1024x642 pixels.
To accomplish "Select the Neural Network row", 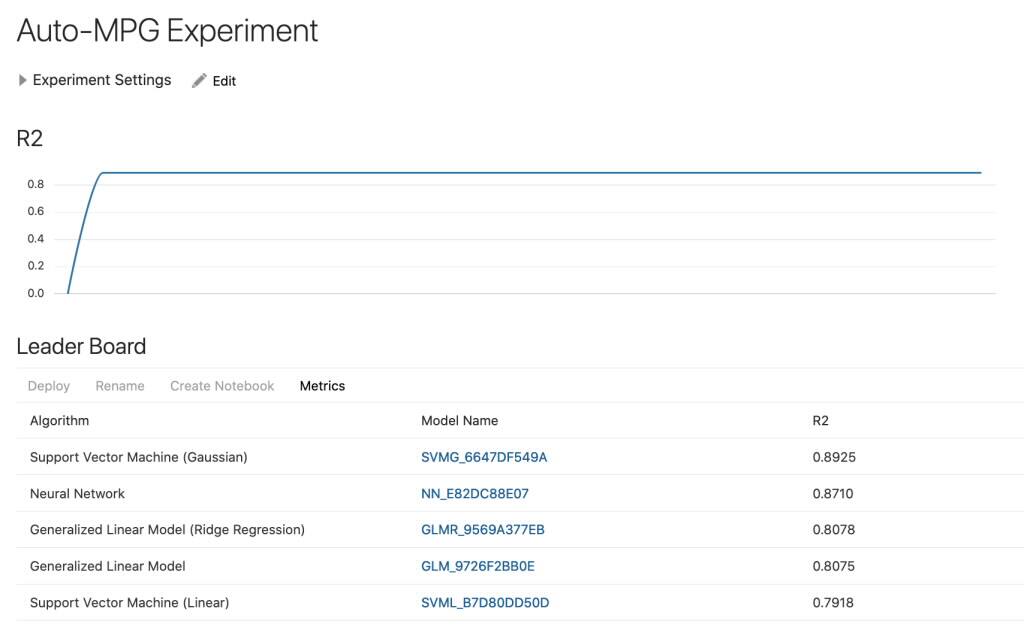I will coord(520,493).
